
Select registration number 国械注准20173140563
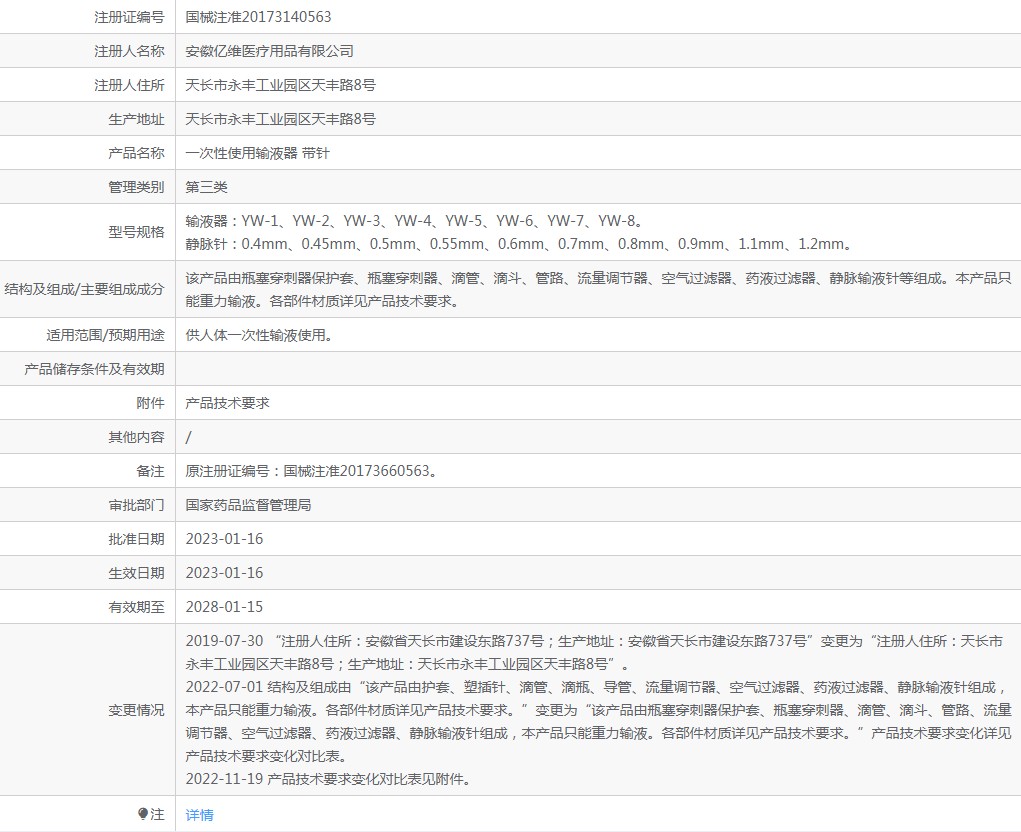pos(259,17)
